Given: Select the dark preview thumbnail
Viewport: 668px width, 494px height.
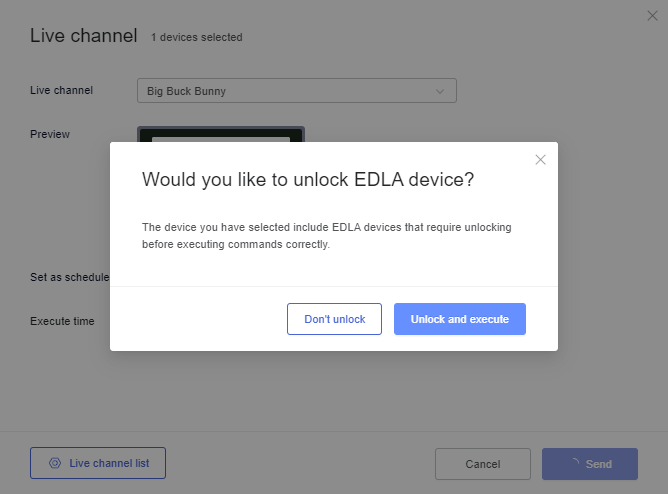Looking at the screenshot, I should pos(221,134).
